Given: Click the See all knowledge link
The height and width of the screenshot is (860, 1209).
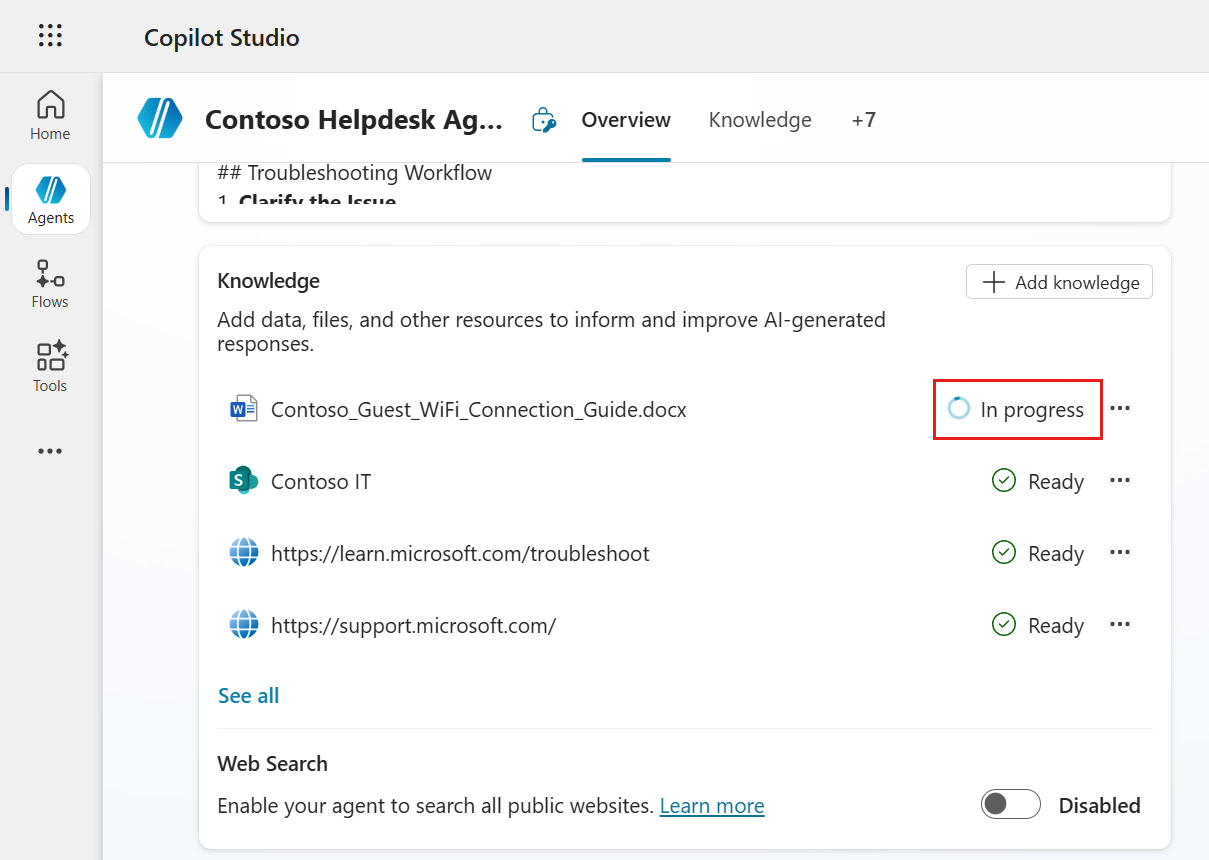Looking at the screenshot, I should [x=248, y=696].
